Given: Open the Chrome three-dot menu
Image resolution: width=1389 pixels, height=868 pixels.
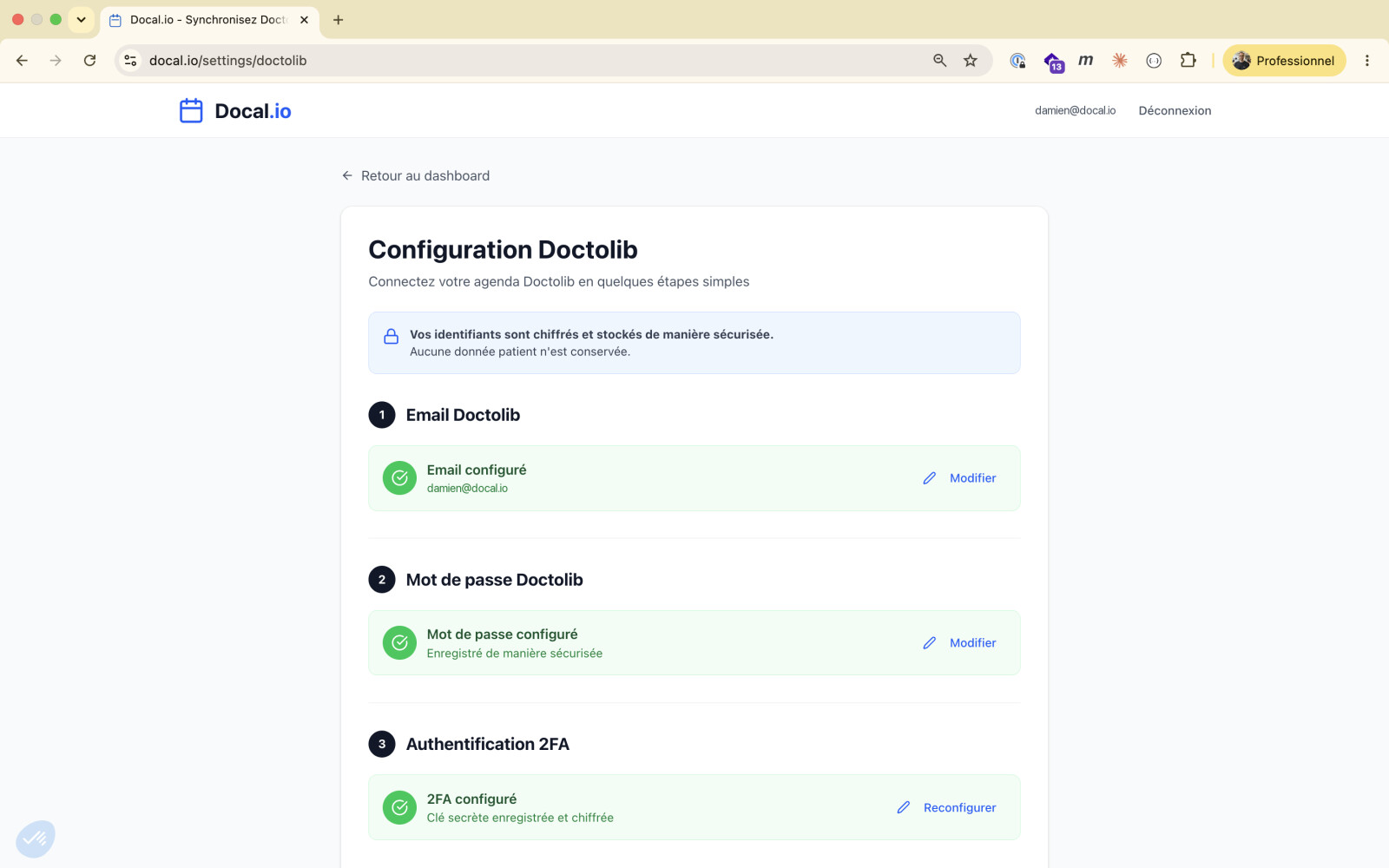Looking at the screenshot, I should [x=1366, y=61].
